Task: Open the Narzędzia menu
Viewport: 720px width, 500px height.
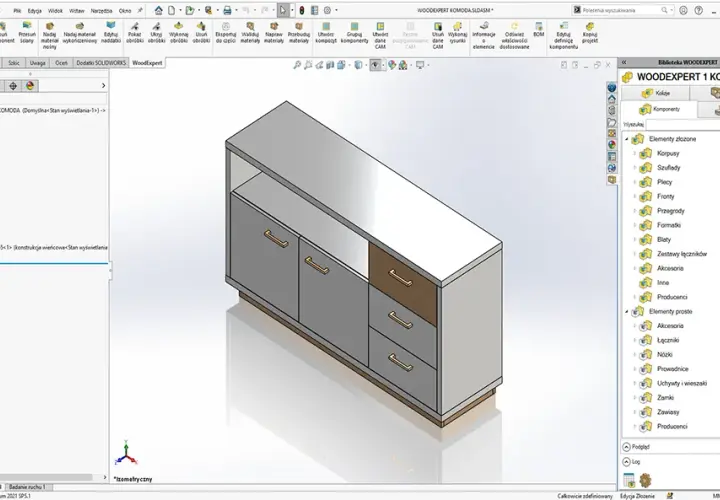Action: point(101,11)
